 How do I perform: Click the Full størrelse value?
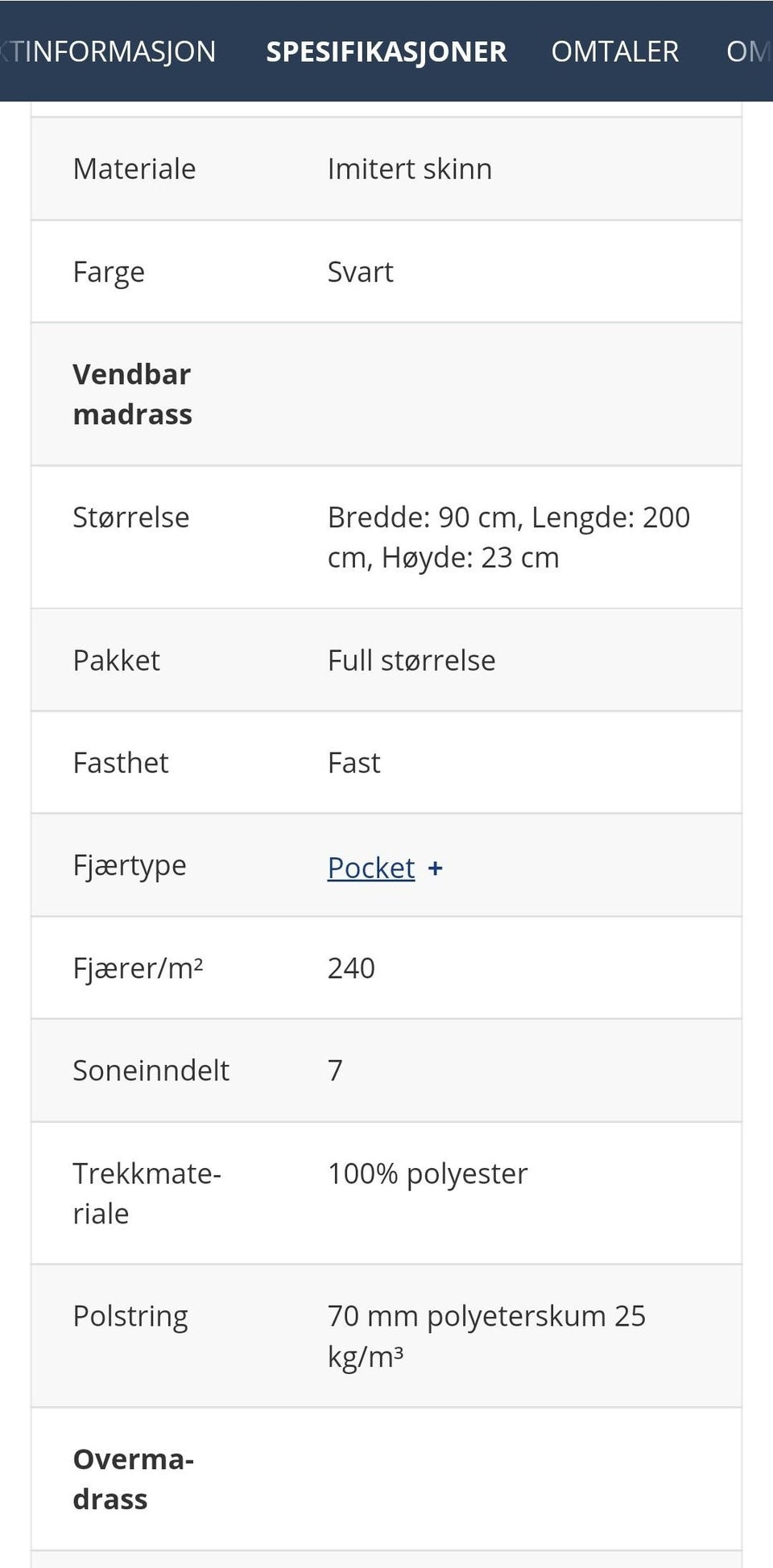pos(411,660)
